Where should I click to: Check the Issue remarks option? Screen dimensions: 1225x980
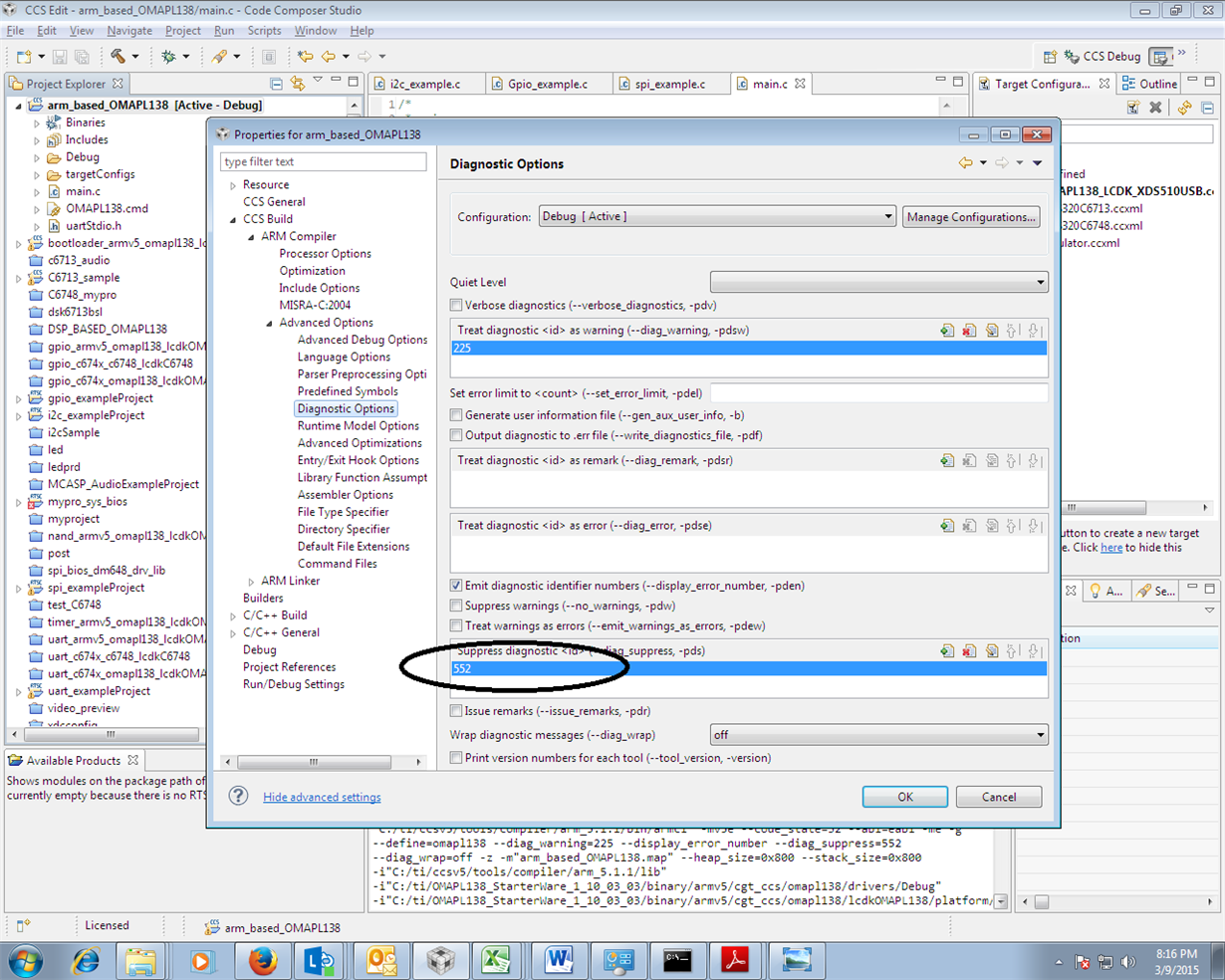point(456,711)
